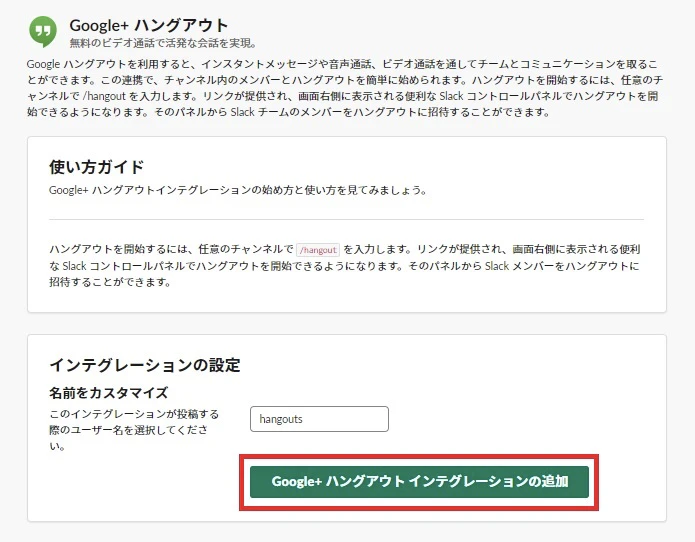Click the インテグレーションの設定 heading
695x542 pixels.
144,365
